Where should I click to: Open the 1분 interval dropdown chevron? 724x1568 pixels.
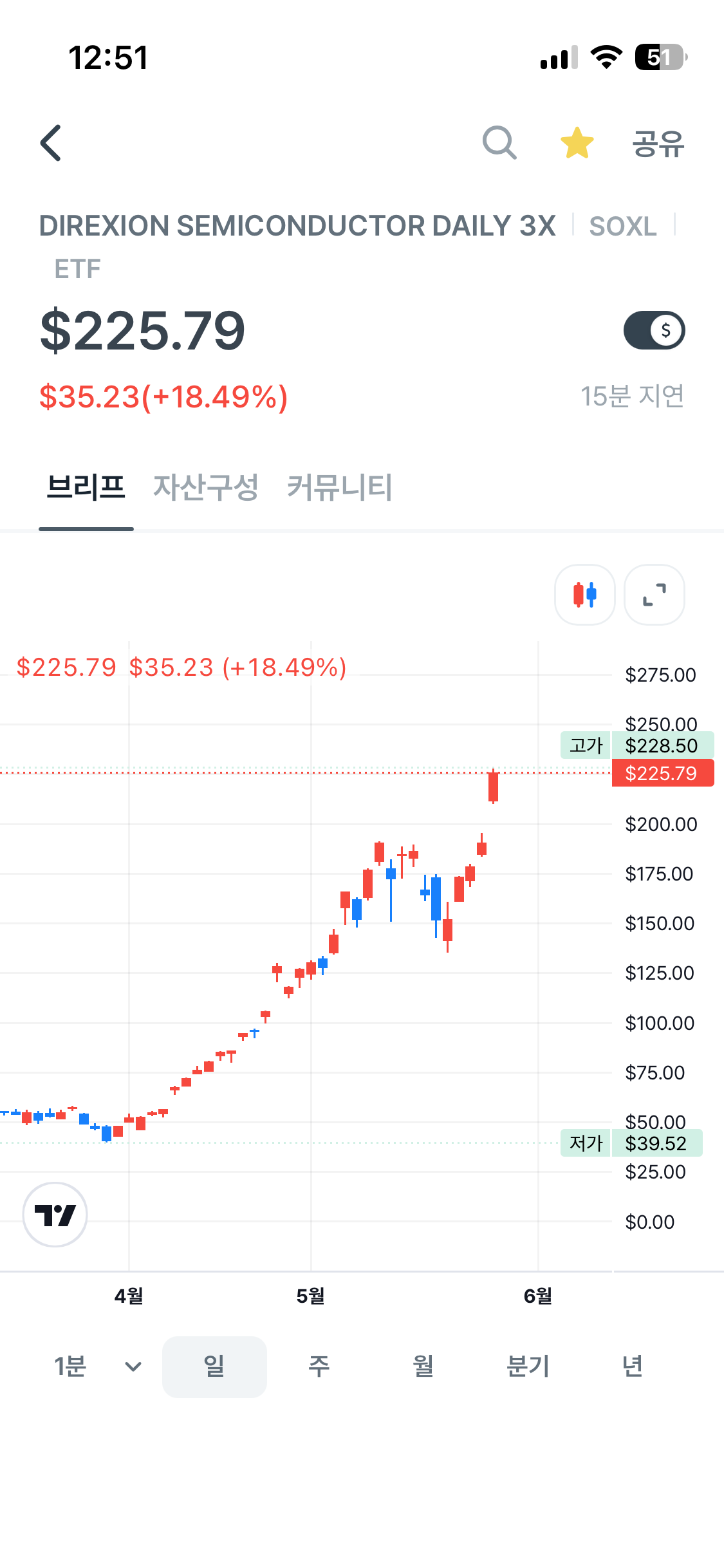point(133,1367)
